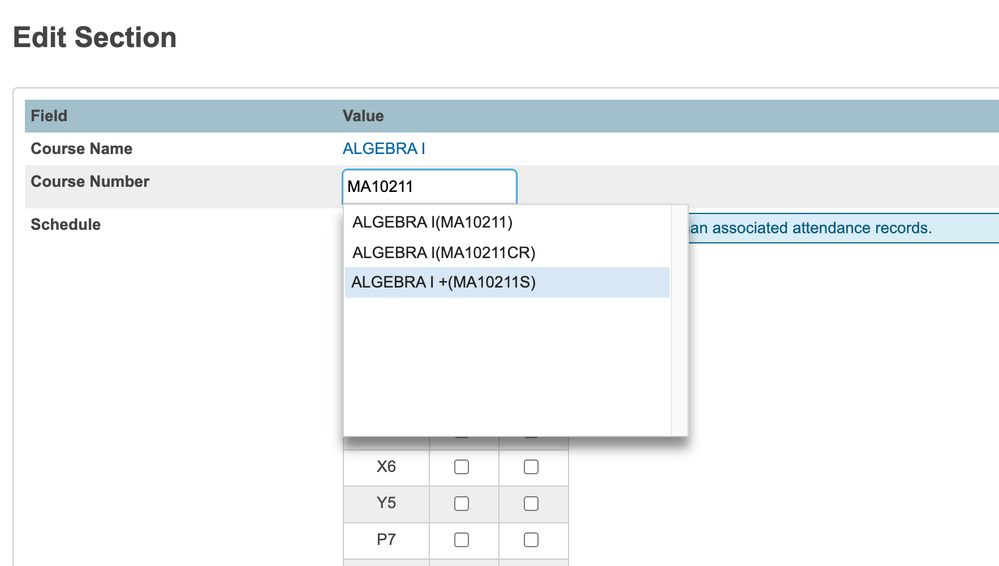The image size is (999, 566).
Task: Select the ALGEBRA I(MA10211) suggestion
Action: pos(432,223)
